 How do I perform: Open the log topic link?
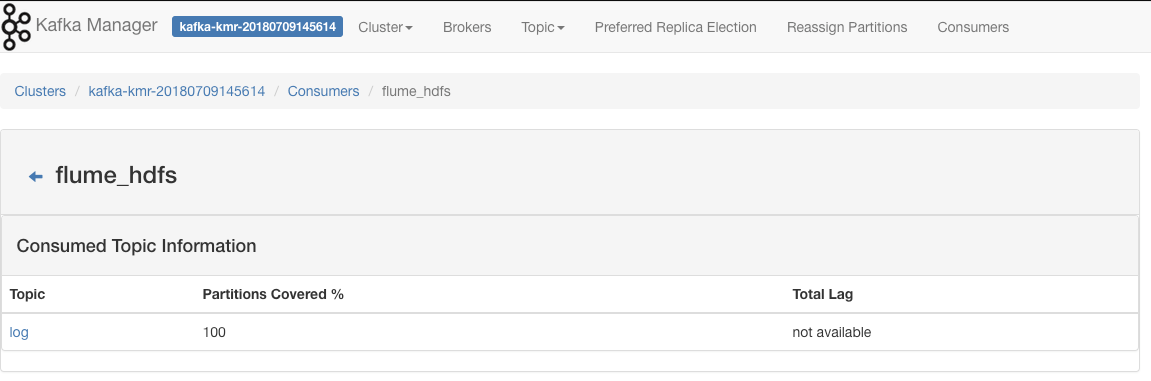[x=19, y=332]
